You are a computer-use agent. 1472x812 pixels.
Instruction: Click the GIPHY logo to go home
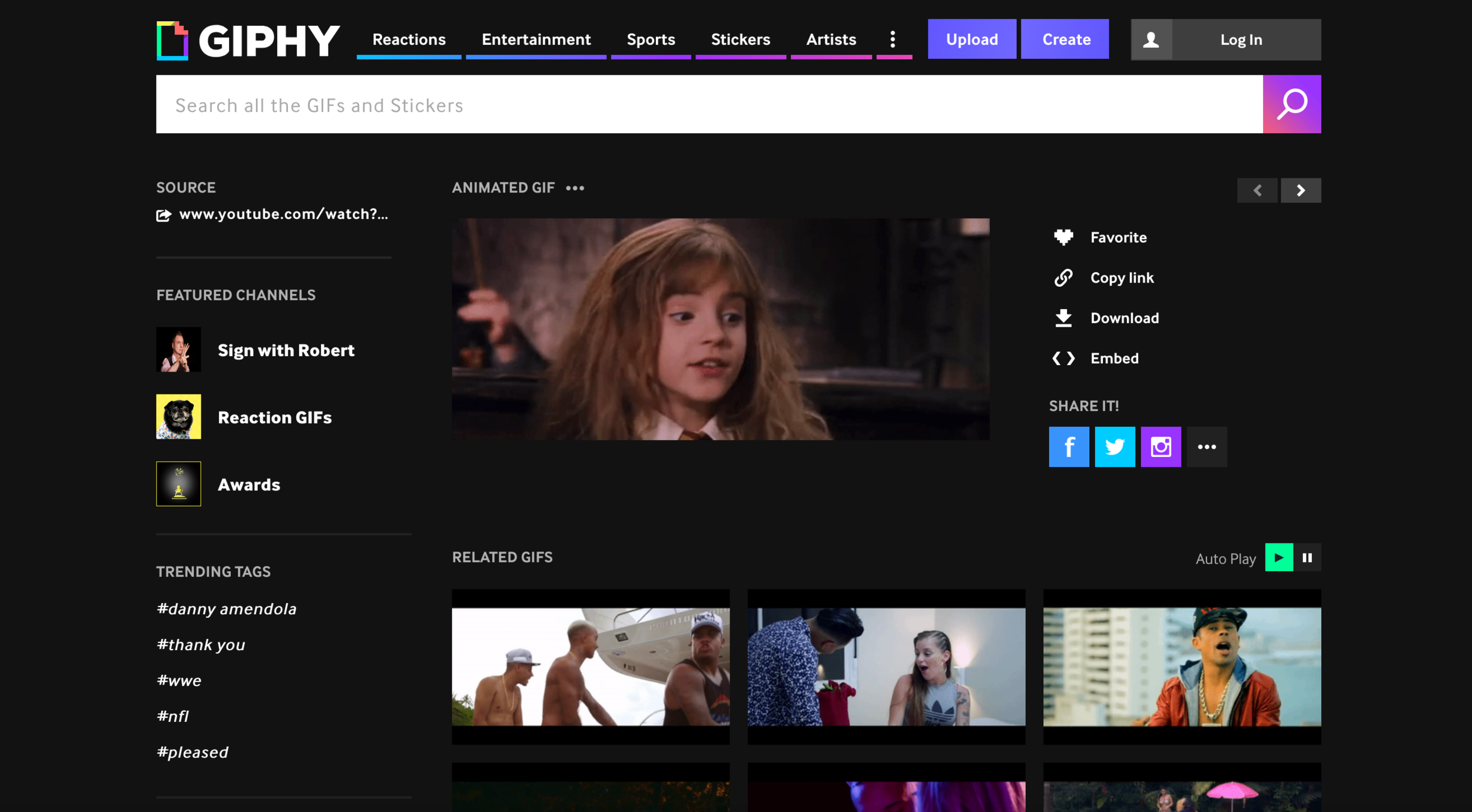pyautogui.click(x=248, y=40)
